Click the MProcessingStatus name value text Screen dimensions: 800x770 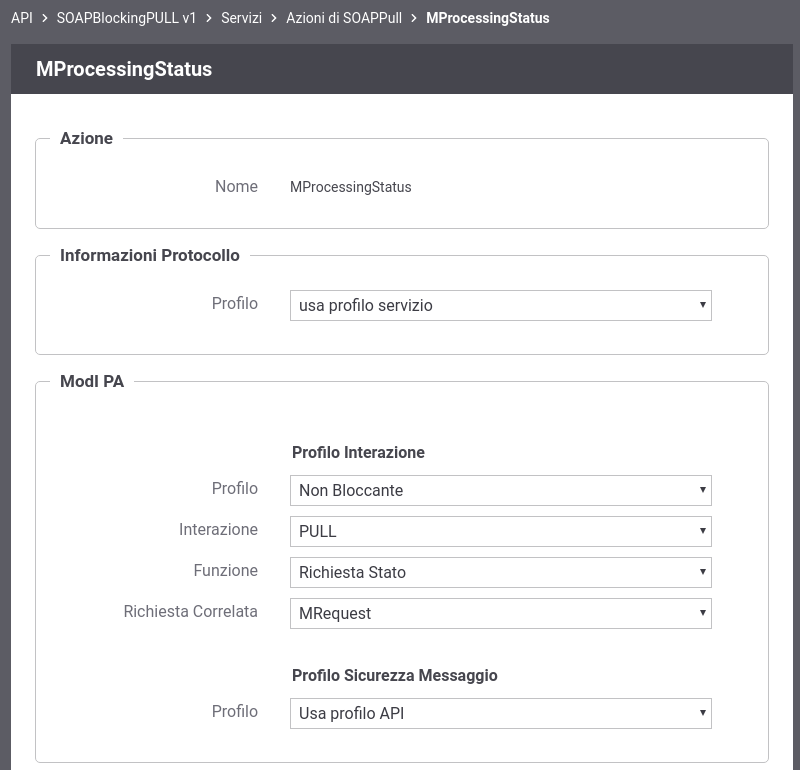click(351, 187)
